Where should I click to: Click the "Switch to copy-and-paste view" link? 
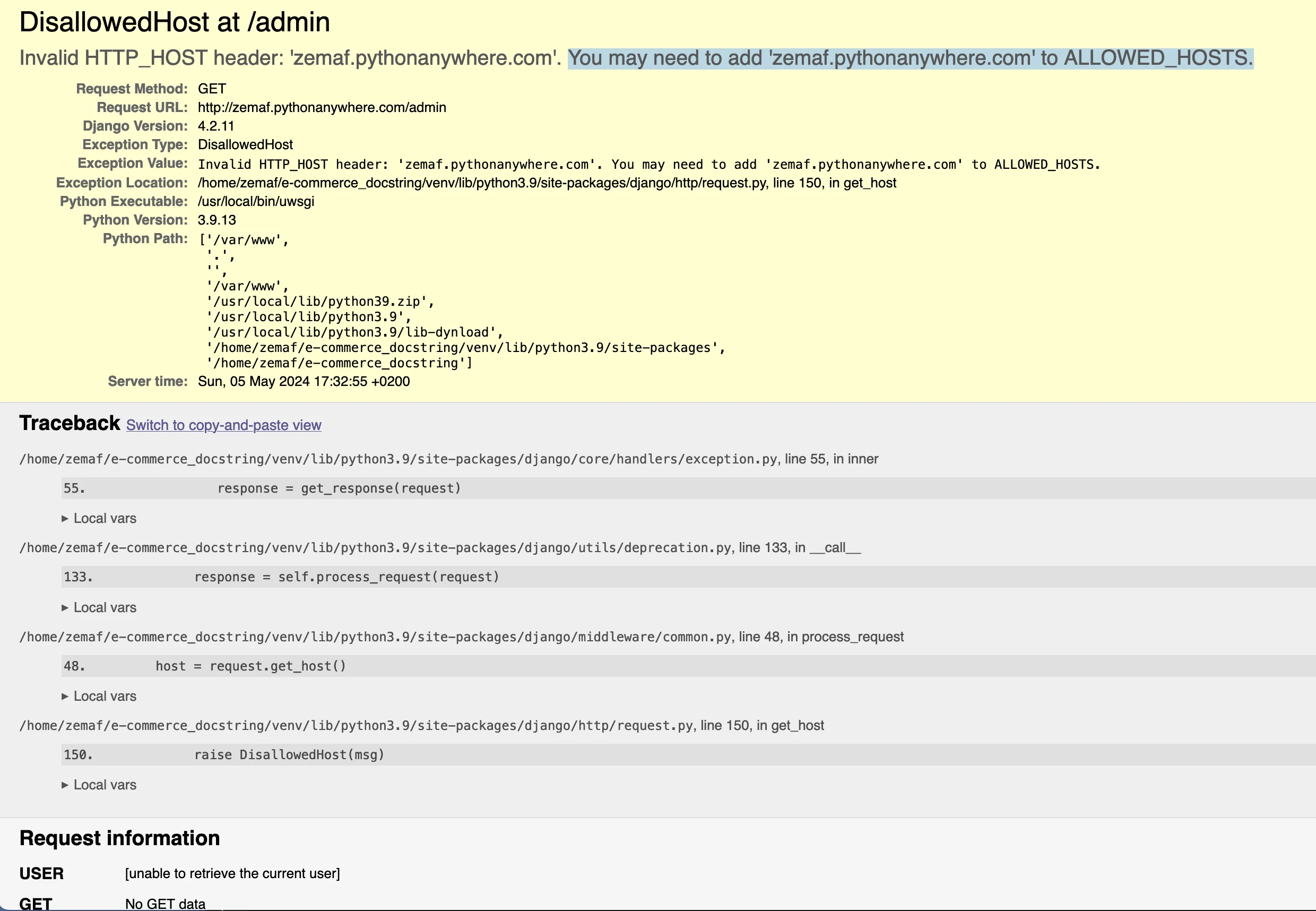coord(223,425)
